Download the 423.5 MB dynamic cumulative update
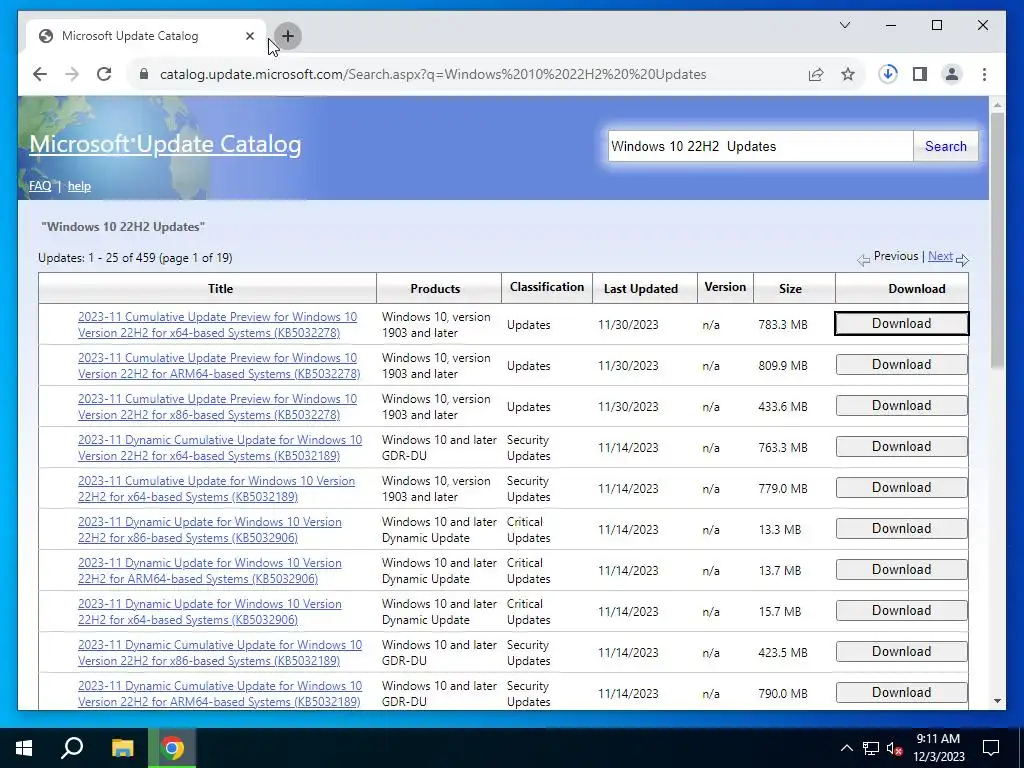Image resolution: width=1024 pixels, height=768 pixels. 901,651
